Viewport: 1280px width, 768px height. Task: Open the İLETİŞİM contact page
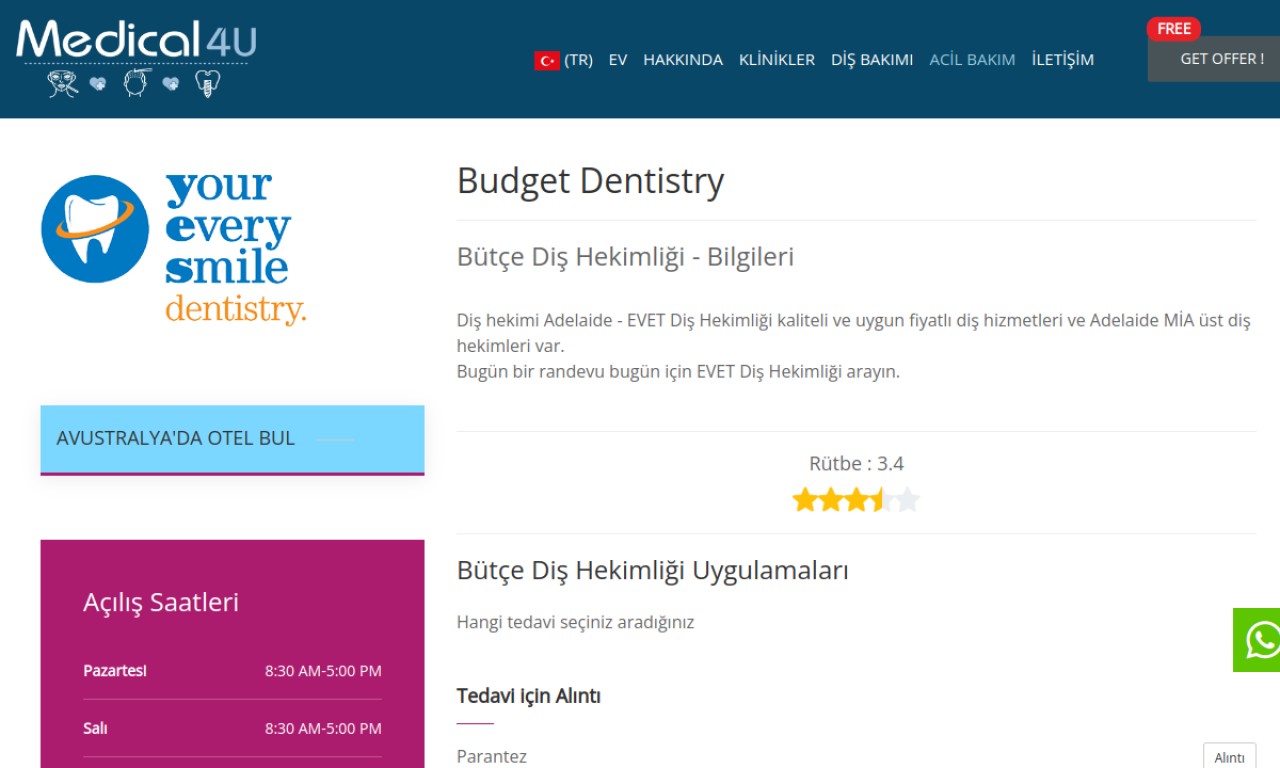tap(1062, 60)
